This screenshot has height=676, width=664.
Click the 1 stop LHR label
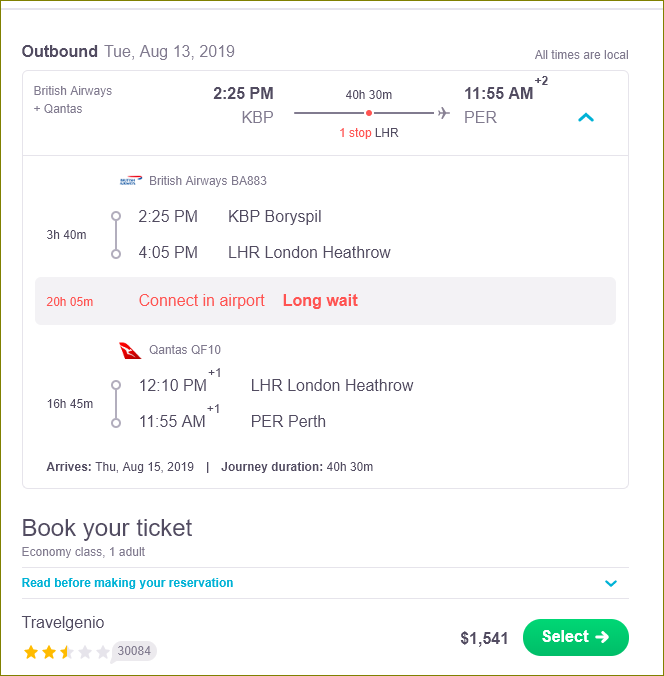369,133
